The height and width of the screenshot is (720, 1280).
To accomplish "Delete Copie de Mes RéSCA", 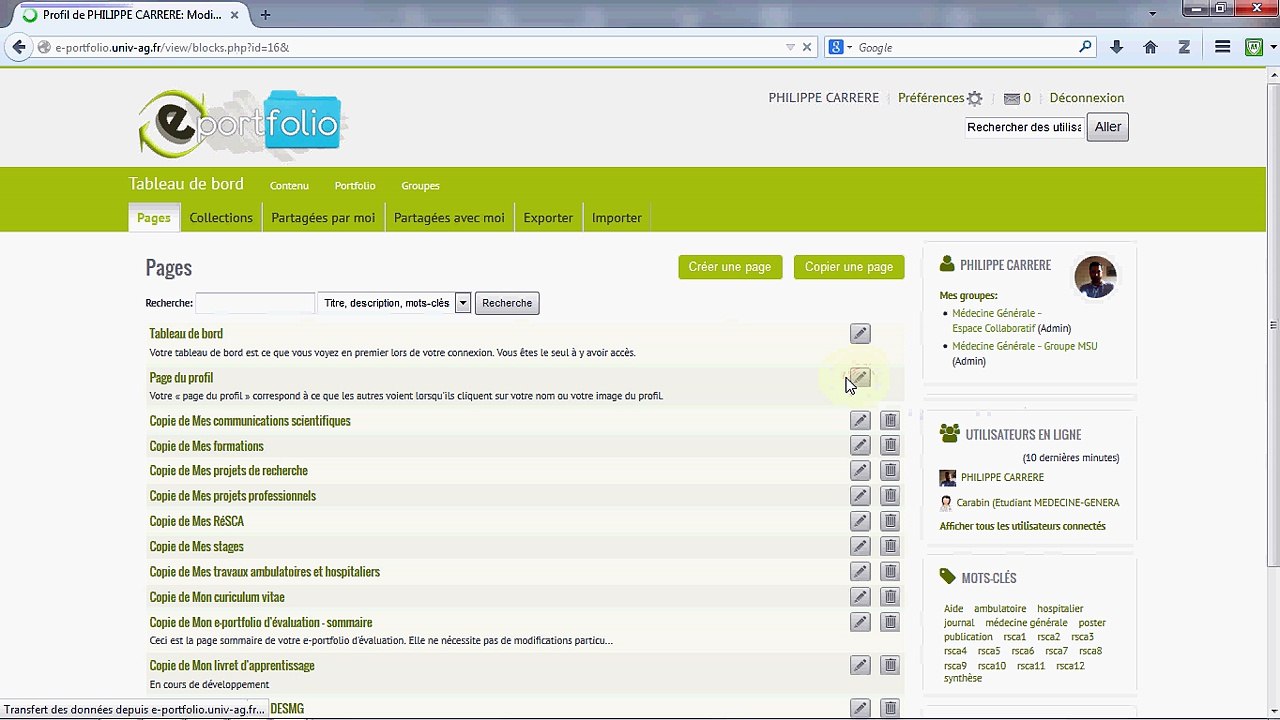I will click(x=890, y=521).
